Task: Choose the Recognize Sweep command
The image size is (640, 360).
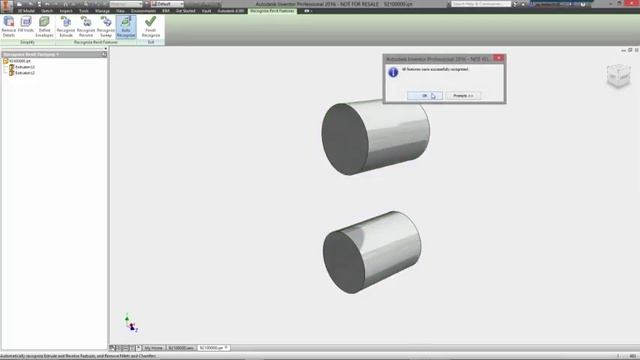Action: [x=106, y=27]
